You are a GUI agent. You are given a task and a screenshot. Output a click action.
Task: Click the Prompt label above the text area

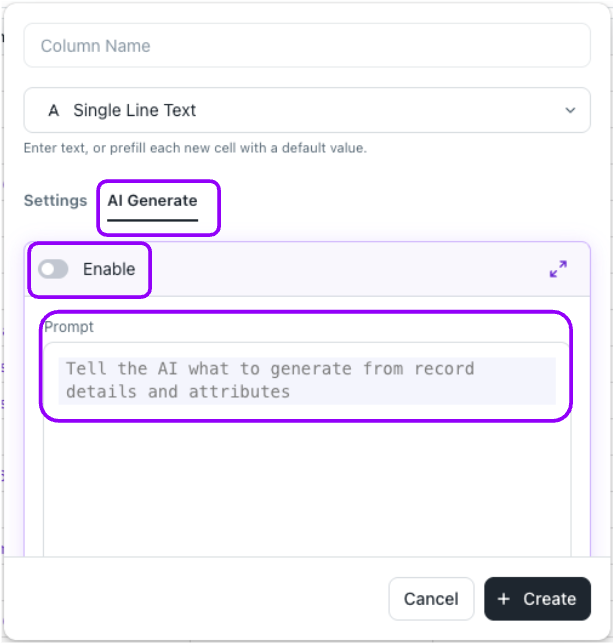click(x=69, y=327)
